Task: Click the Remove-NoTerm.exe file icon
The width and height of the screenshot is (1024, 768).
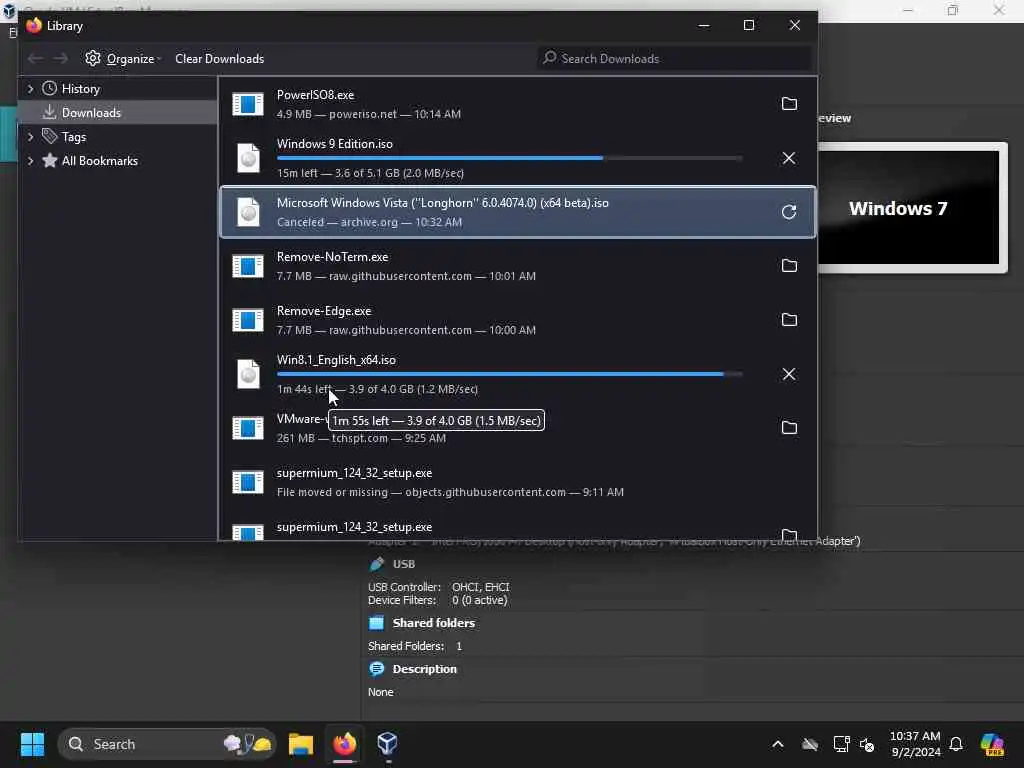Action: pos(248,266)
